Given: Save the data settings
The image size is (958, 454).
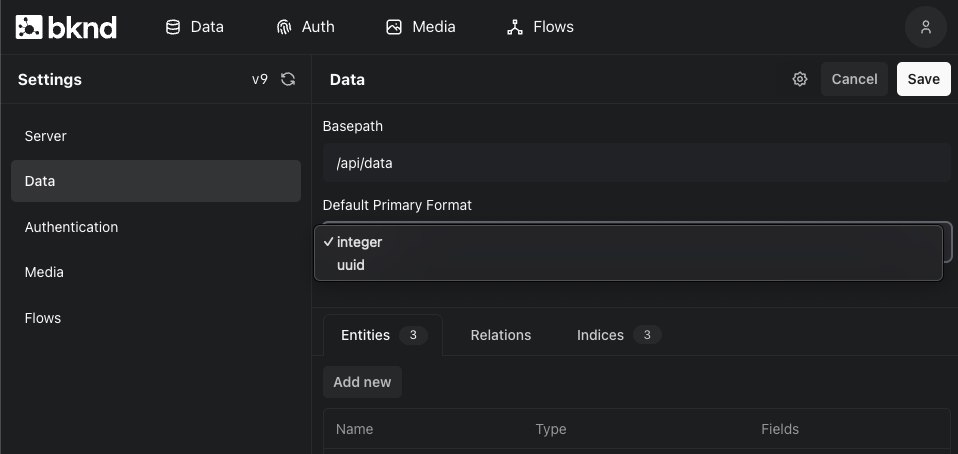Looking at the screenshot, I should tap(923, 79).
